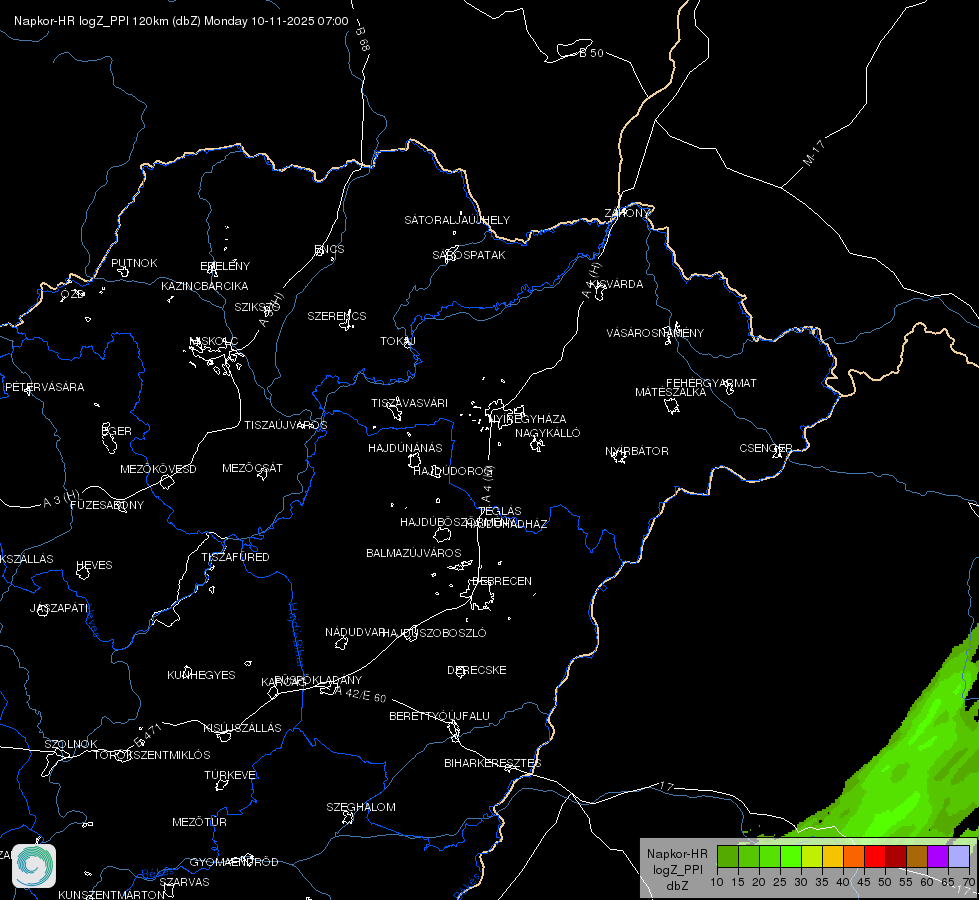Click the MÁTÉSZALKA city label
The height and width of the screenshot is (900, 979).
pos(671,392)
